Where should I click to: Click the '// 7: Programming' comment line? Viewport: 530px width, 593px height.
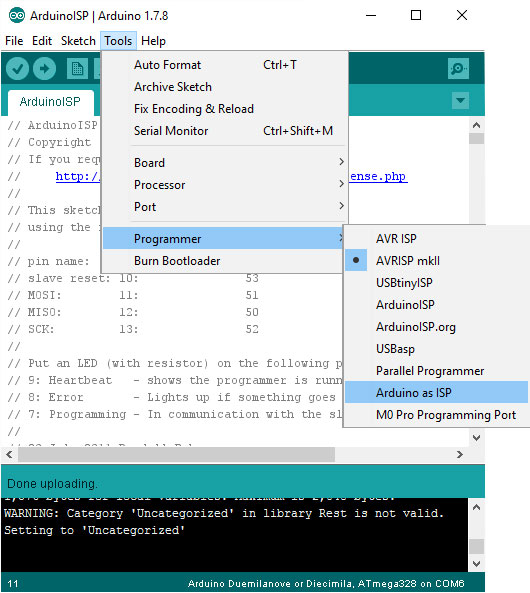(x=175, y=414)
